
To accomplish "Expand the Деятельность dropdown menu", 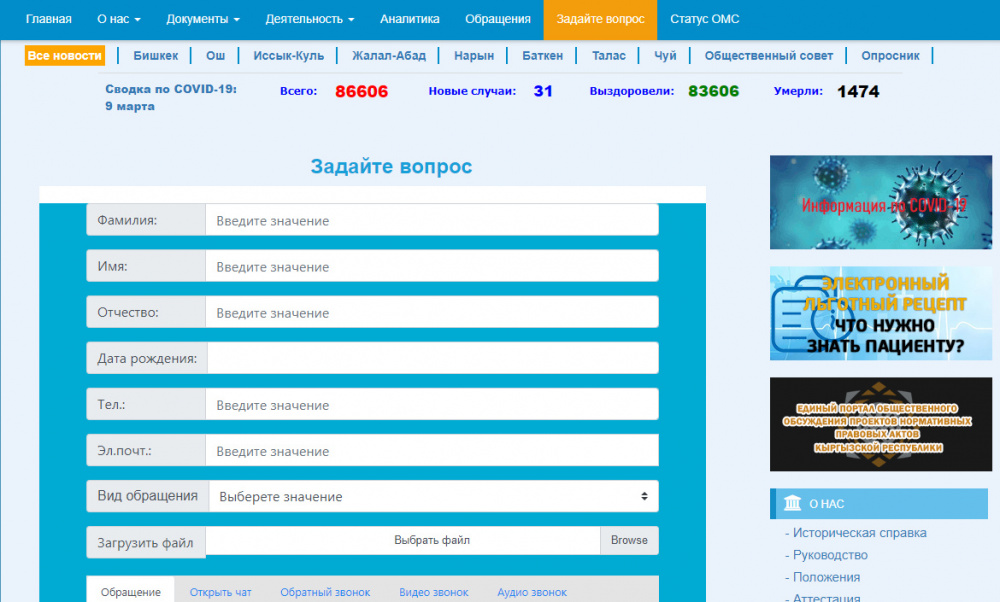I will pyautogui.click(x=310, y=19).
